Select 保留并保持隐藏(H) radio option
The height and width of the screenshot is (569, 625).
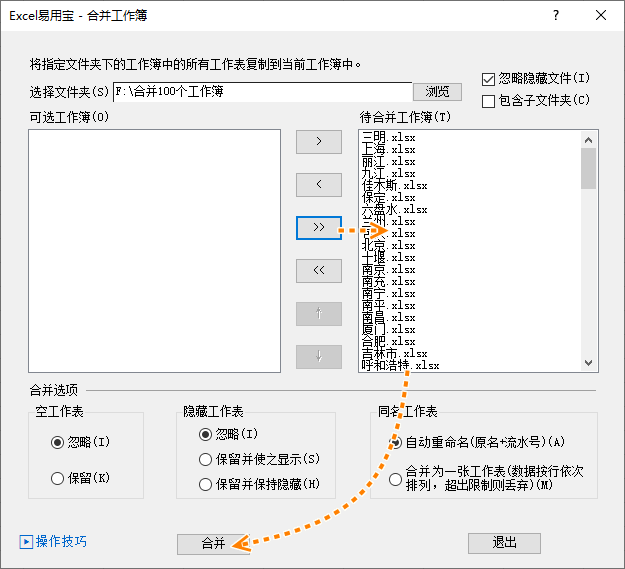(x=205, y=485)
